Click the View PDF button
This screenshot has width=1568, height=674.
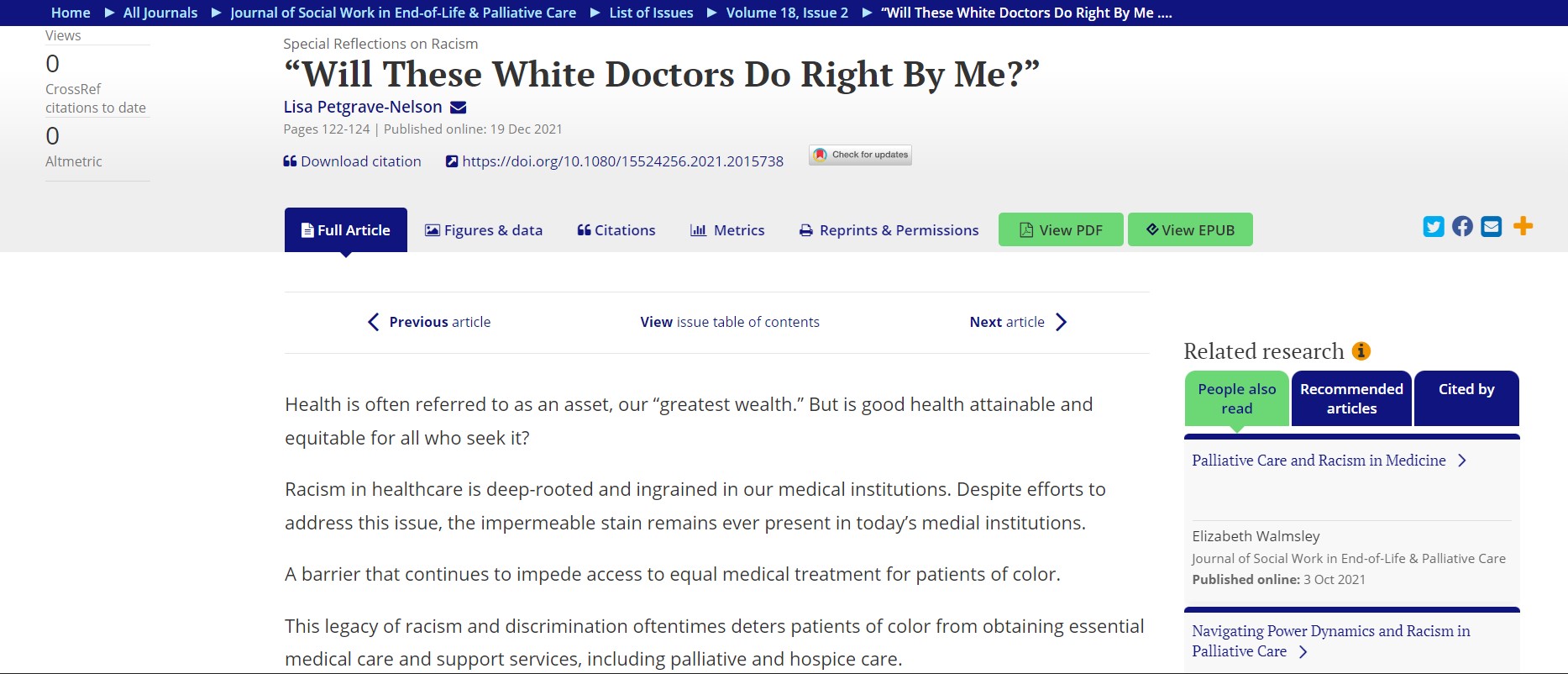point(1060,230)
